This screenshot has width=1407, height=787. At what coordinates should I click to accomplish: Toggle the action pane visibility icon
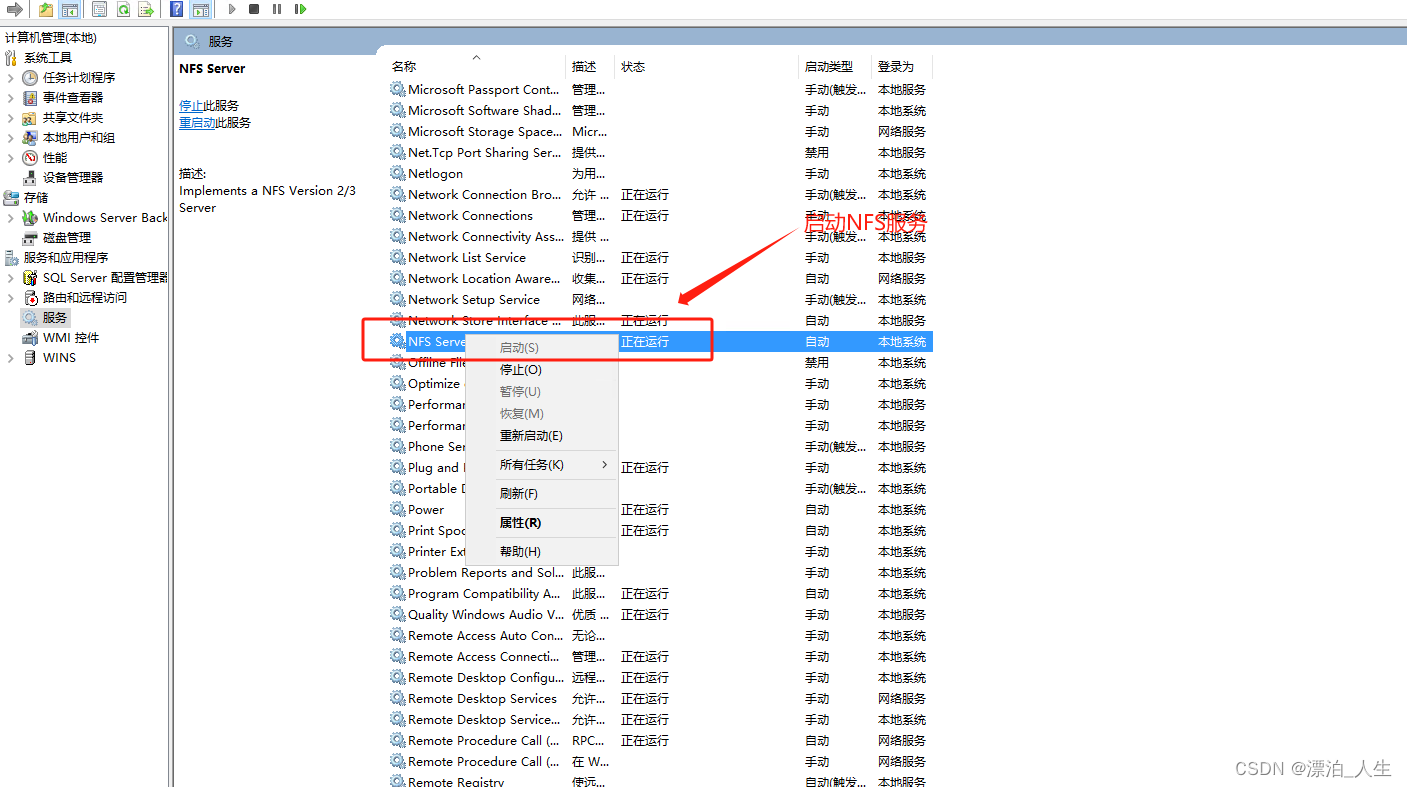tap(201, 9)
